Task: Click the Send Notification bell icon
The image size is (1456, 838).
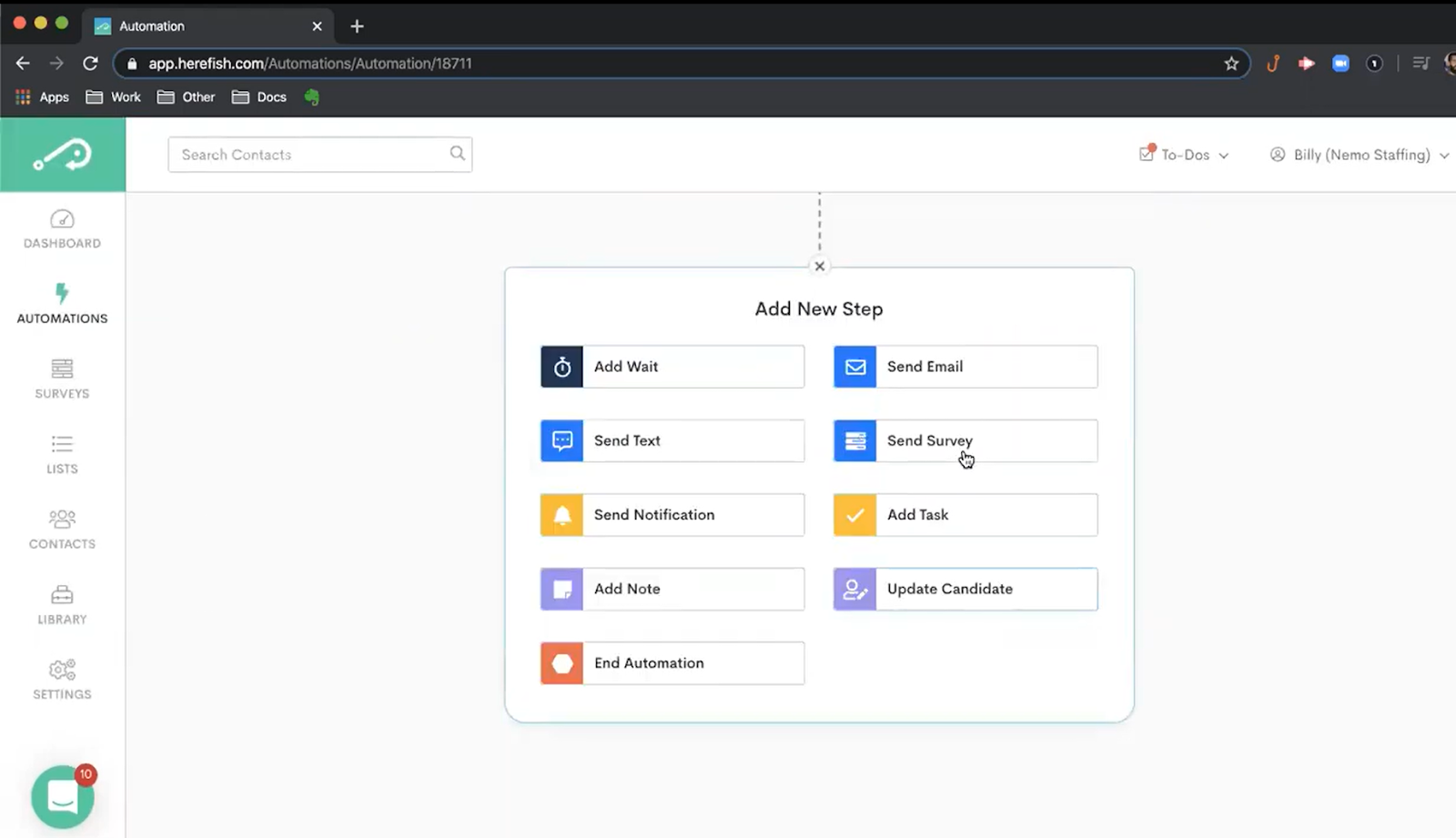Action: tap(562, 515)
